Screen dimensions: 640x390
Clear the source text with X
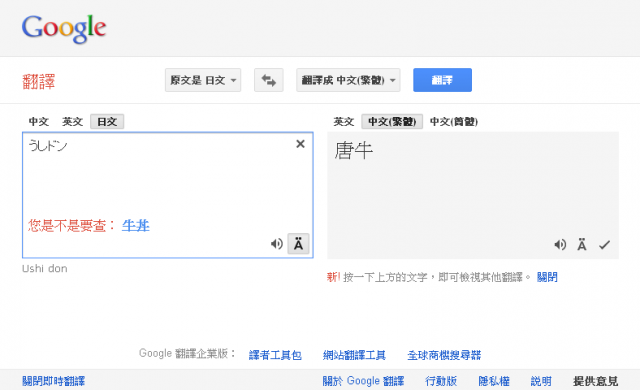pyautogui.click(x=300, y=144)
